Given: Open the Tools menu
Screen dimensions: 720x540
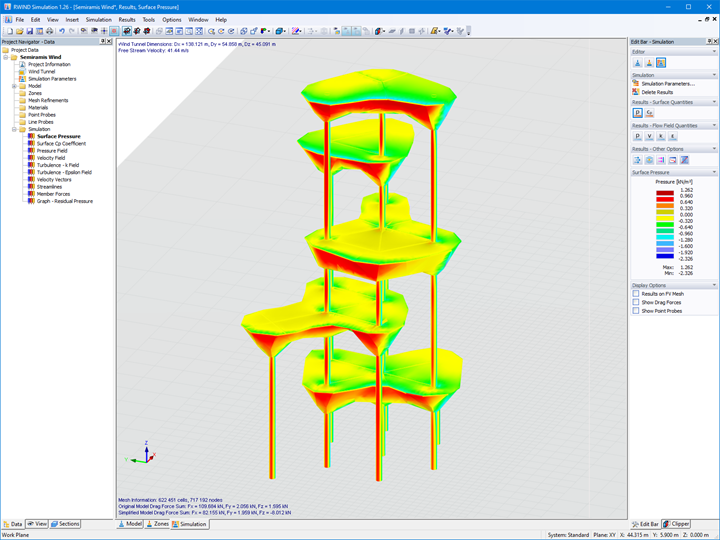Looking at the screenshot, I should (x=149, y=20).
